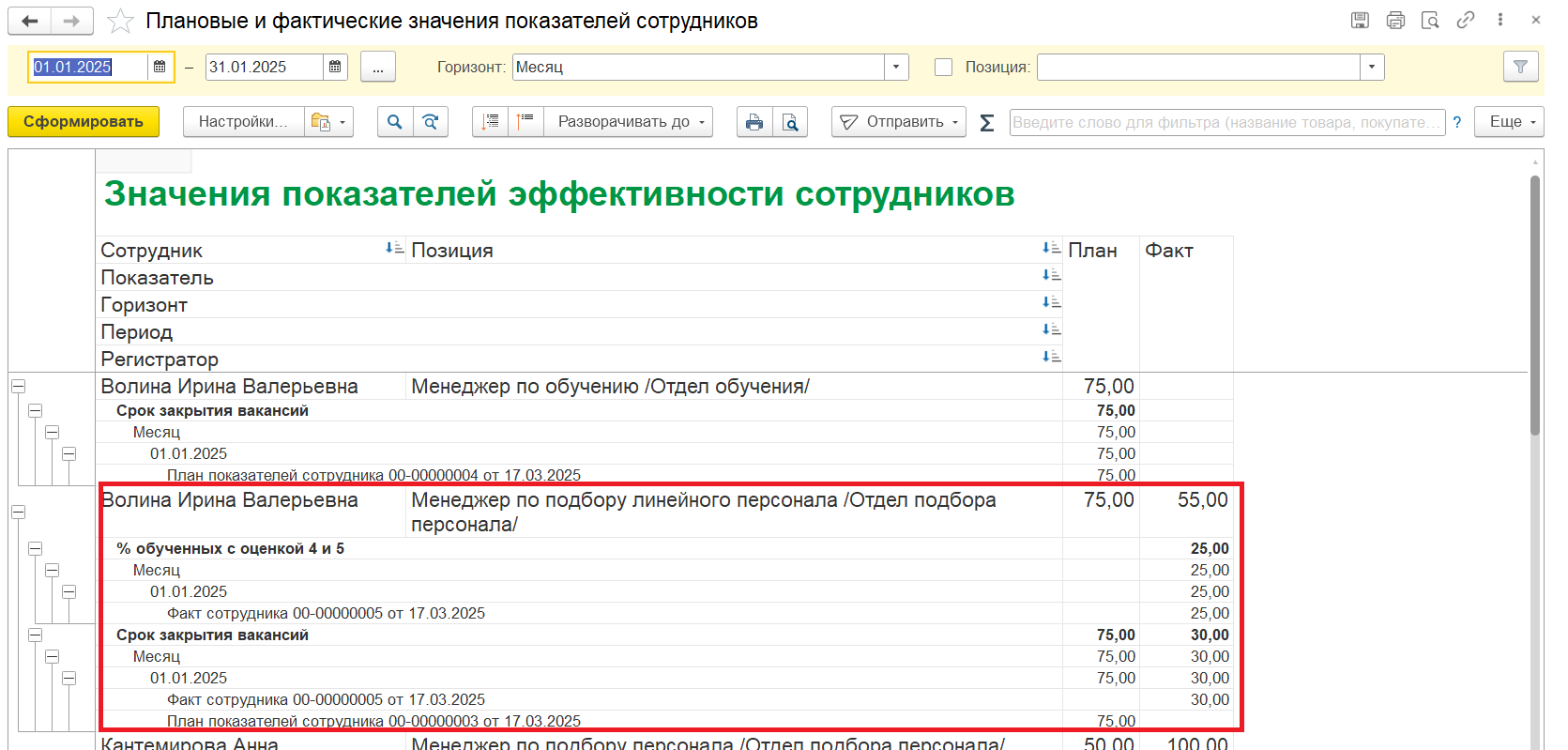This screenshot has height=750, width=1568.
Task: Open the Еще menu
Action: (x=1508, y=122)
